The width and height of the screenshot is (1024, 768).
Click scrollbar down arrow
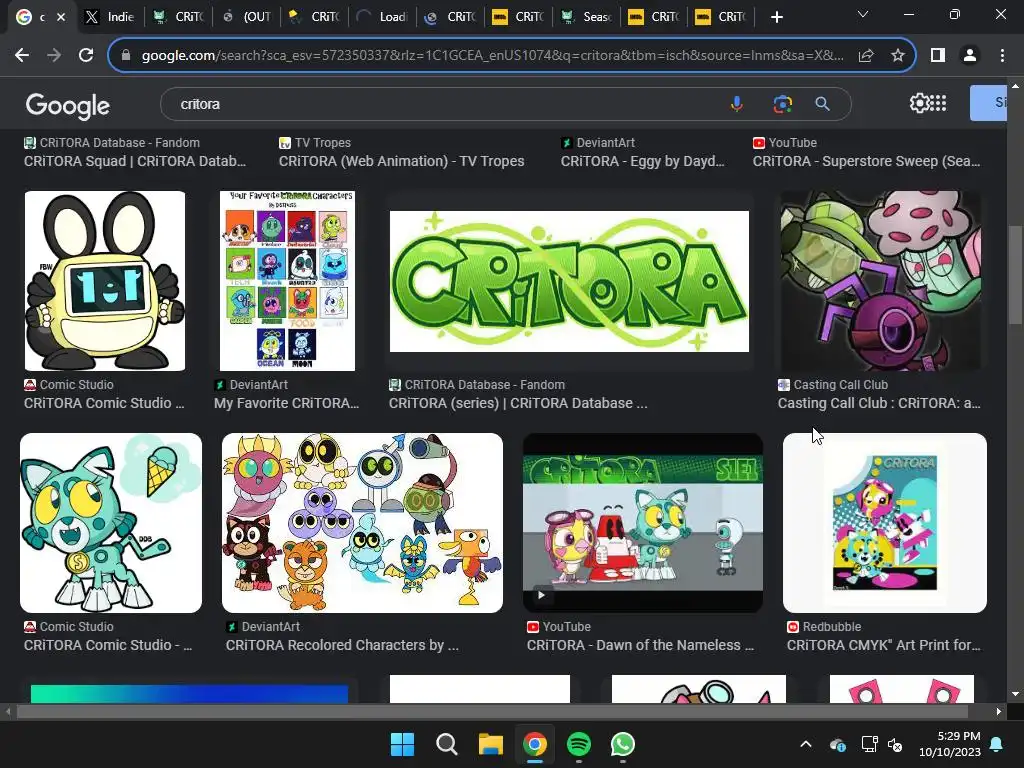click(x=1015, y=694)
